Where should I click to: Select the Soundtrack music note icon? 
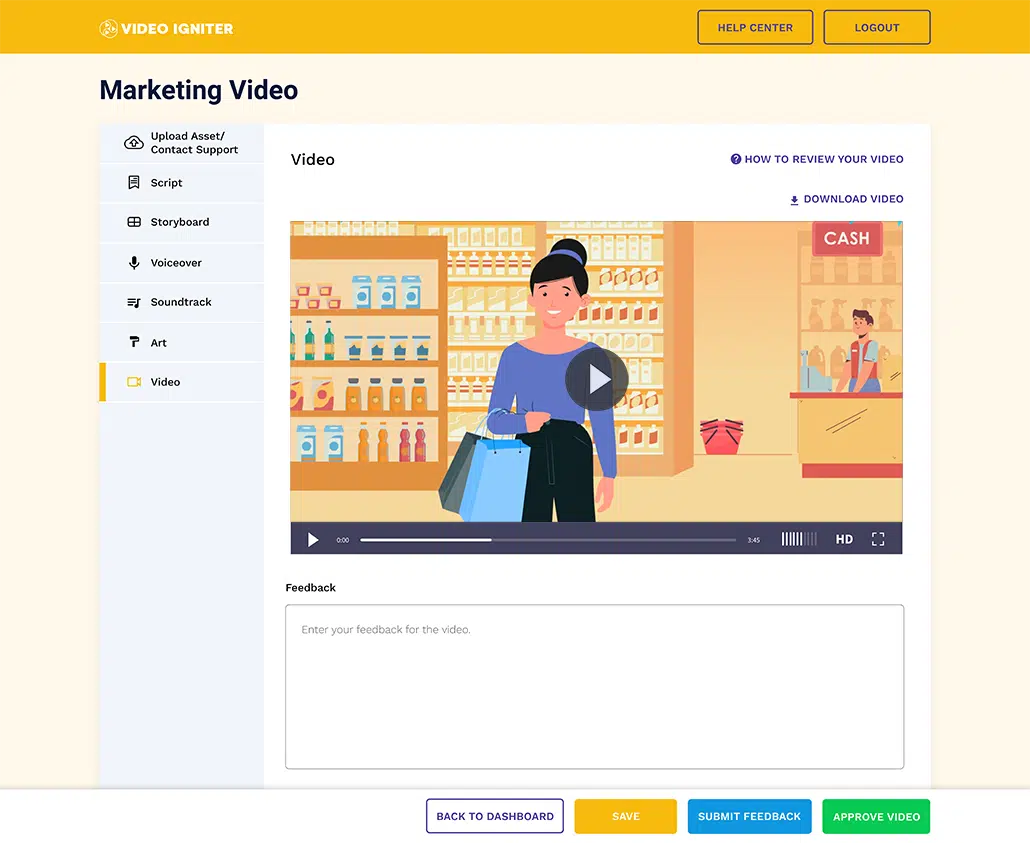coord(134,302)
